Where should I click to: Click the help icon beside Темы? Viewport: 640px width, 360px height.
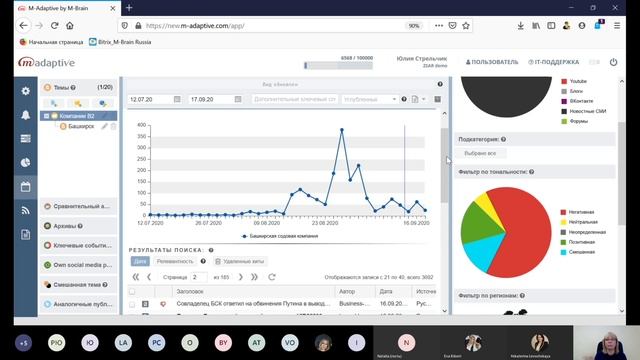73,87
